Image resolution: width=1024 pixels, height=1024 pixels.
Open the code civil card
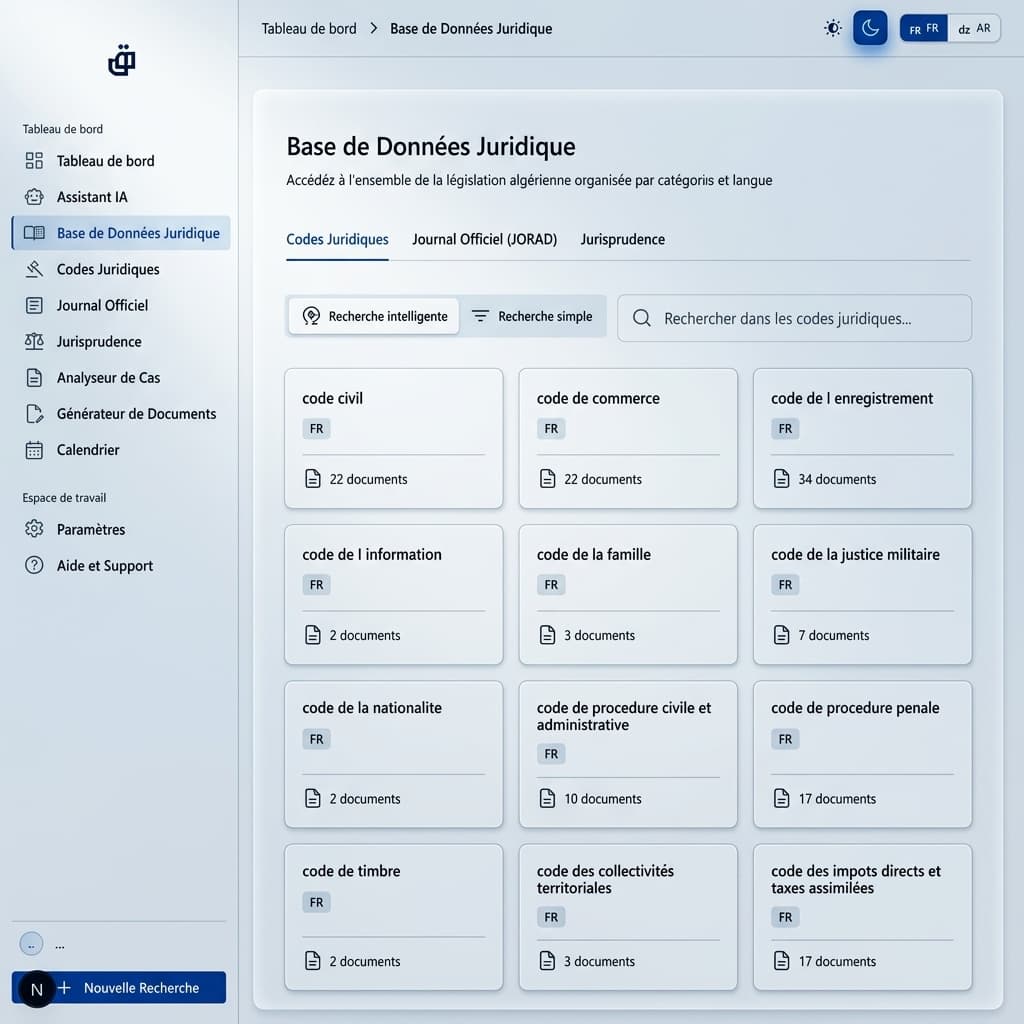pyautogui.click(x=394, y=438)
